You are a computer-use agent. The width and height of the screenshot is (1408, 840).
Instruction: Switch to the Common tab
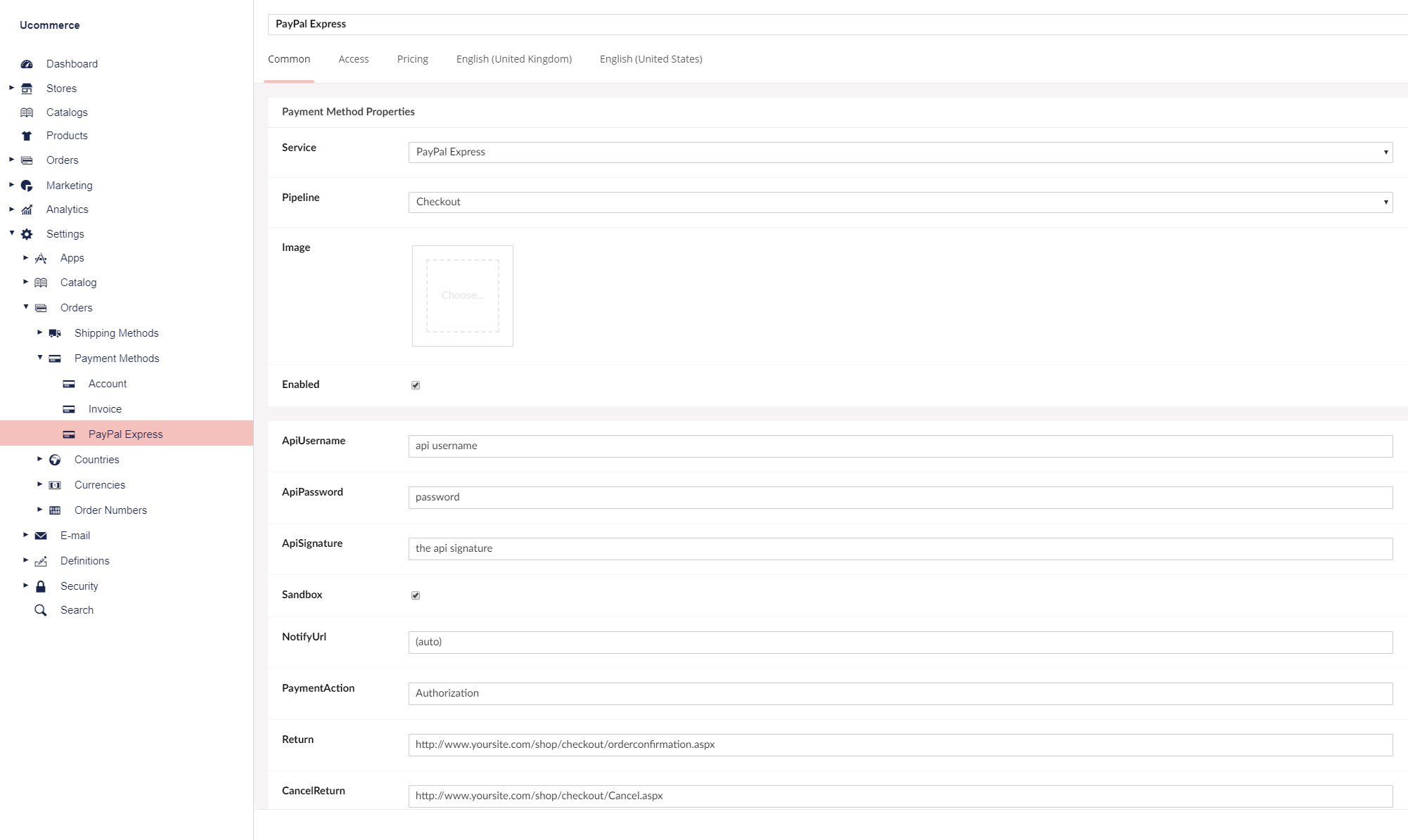(289, 59)
